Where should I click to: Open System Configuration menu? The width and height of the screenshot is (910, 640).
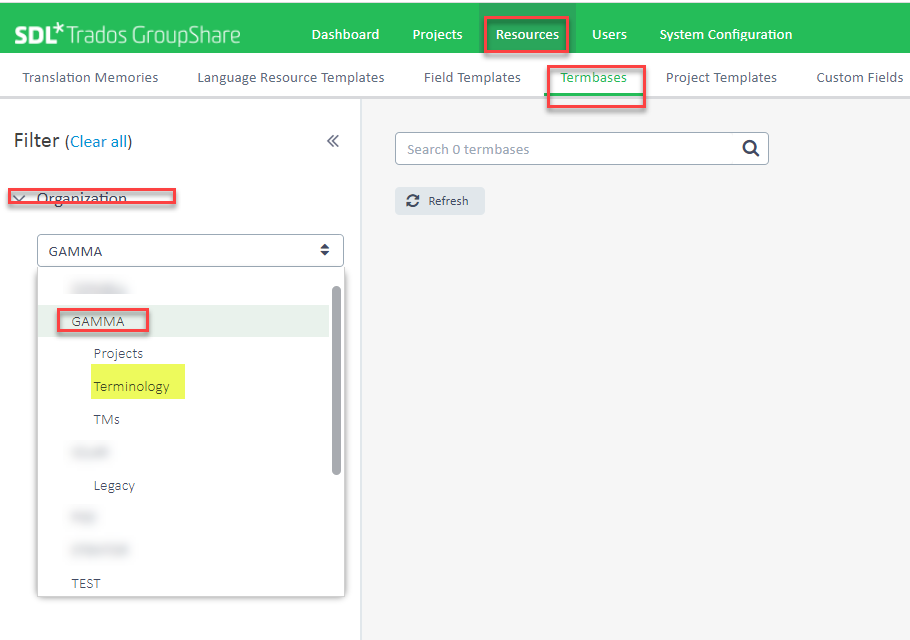click(x=725, y=35)
